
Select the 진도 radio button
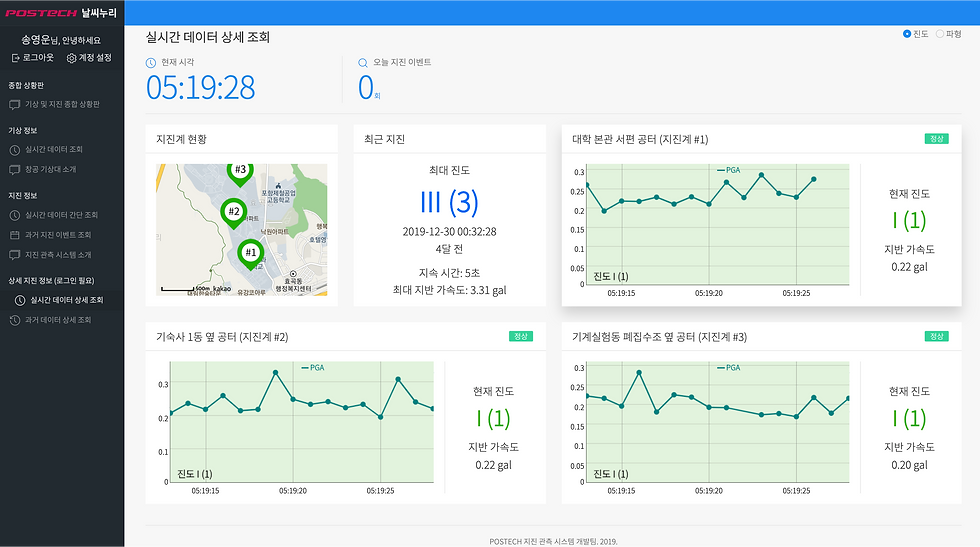point(907,34)
